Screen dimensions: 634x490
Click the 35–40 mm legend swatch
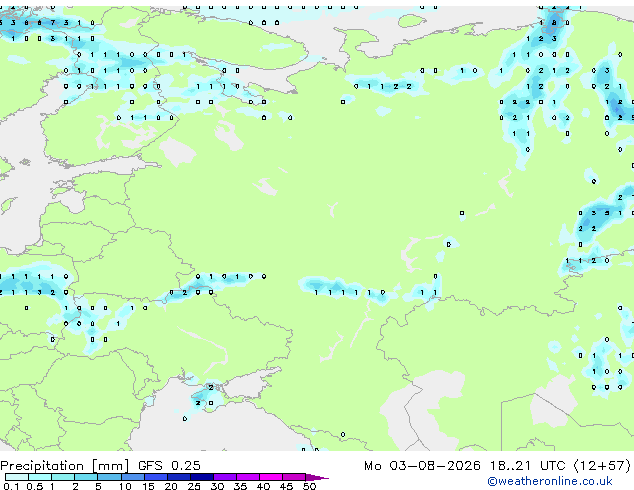(x=248, y=477)
